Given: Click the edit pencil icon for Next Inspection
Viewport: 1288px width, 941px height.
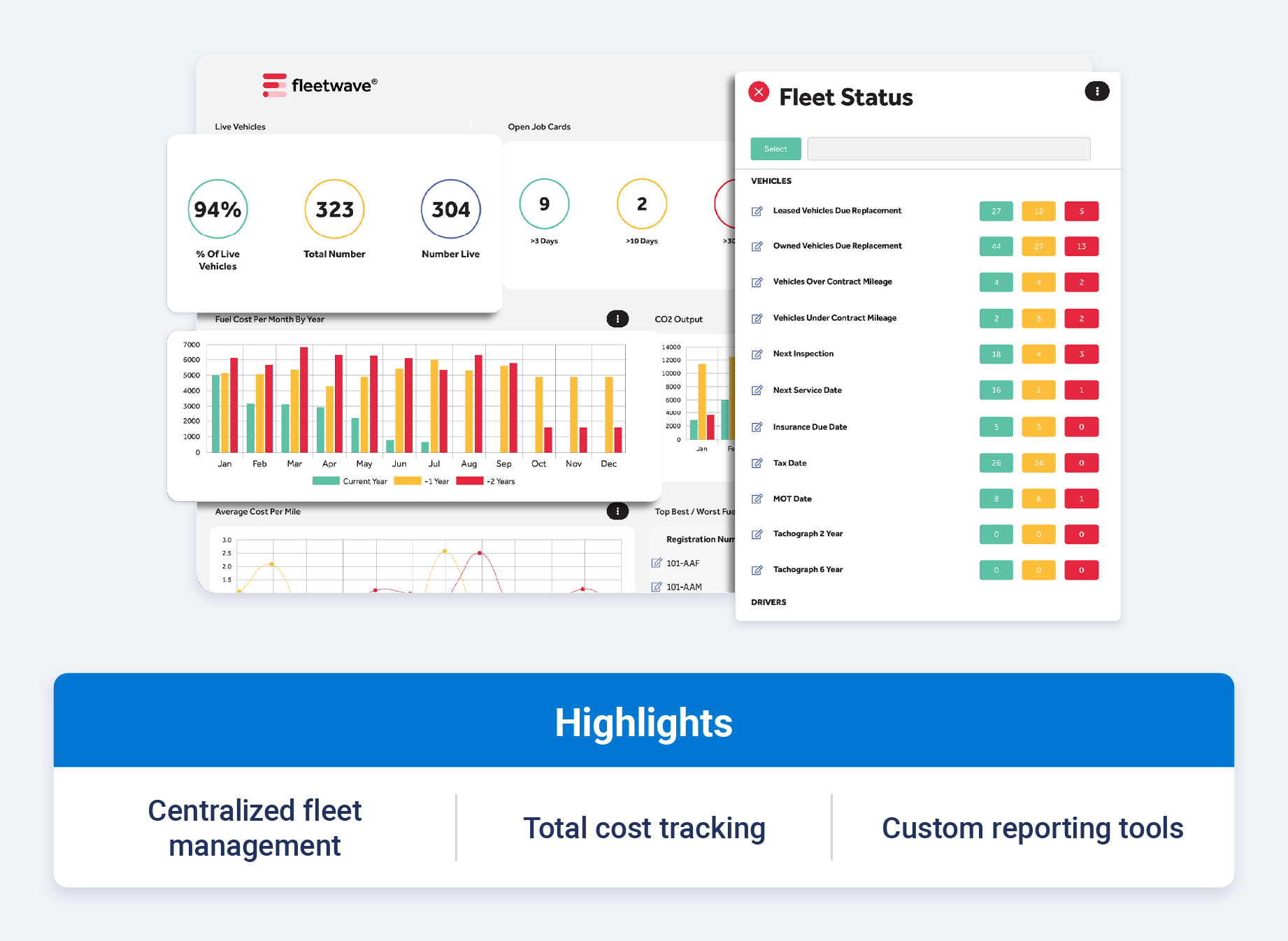Looking at the screenshot, I should click(757, 354).
